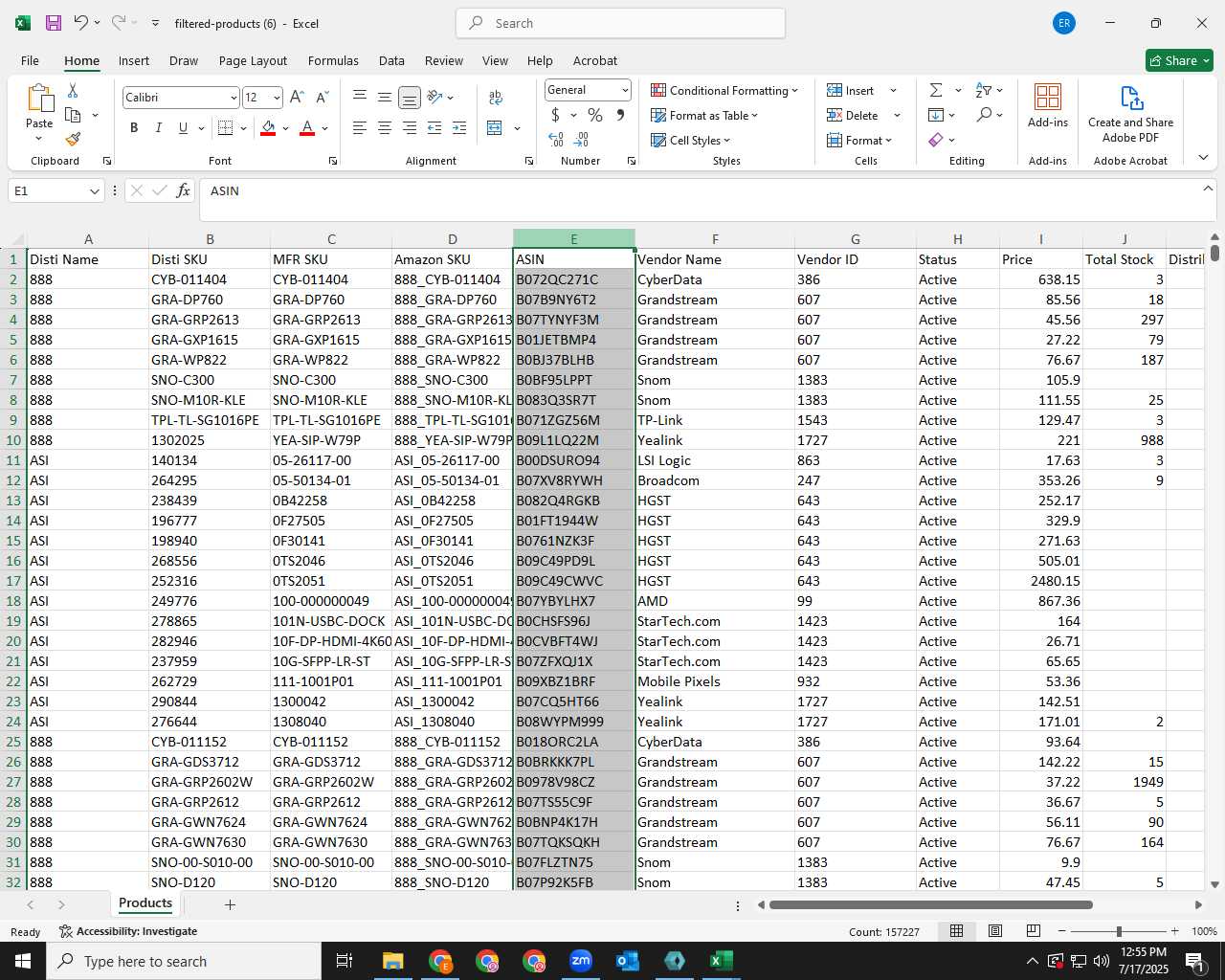1225x980 pixels.
Task: Apply red Font Color swatch
Action: pos(307,127)
